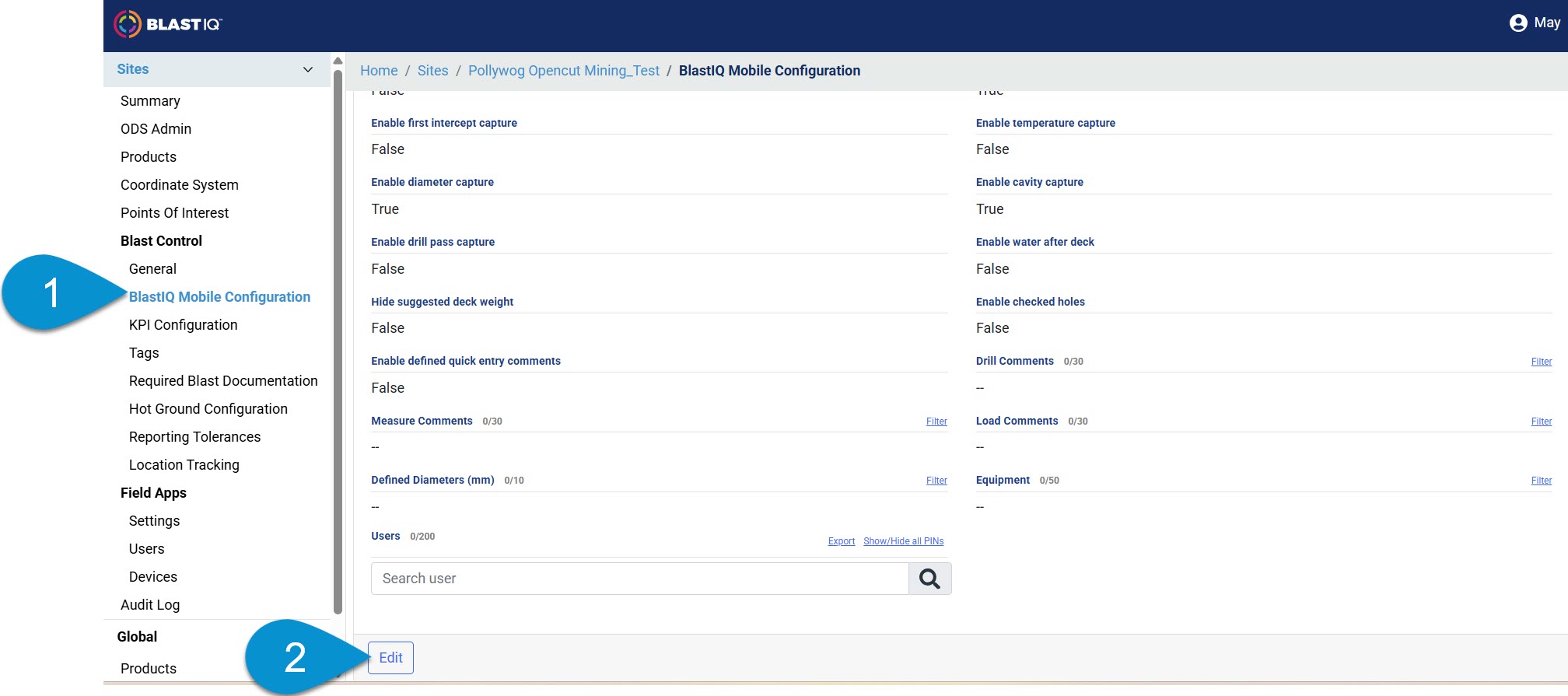1568x696 pixels.
Task: Click 'Hide suggested deck weight' label
Action: 443,302
